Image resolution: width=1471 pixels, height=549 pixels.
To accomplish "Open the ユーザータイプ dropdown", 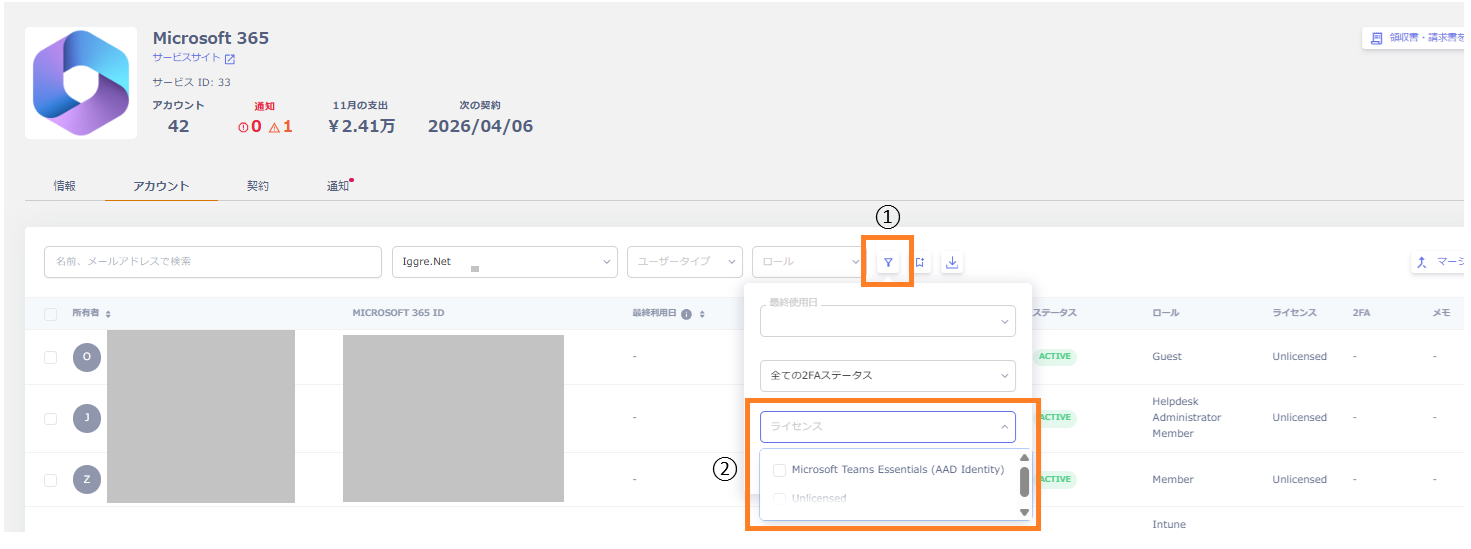I will click(x=685, y=262).
